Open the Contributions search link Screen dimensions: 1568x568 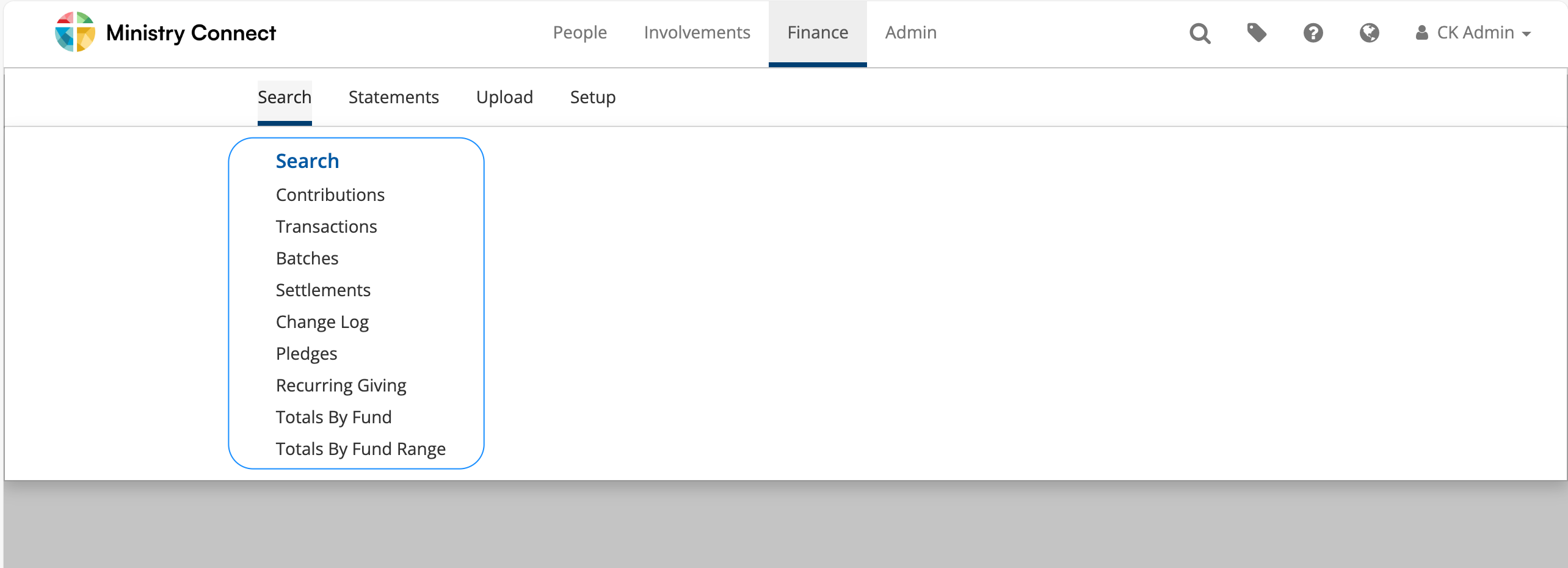[x=330, y=195]
